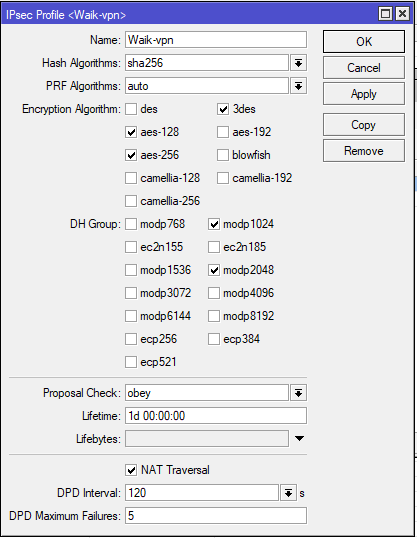Toggle the NAT Traversal checkbox
The height and width of the screenshot is (538, 417).
click(131, 470)
